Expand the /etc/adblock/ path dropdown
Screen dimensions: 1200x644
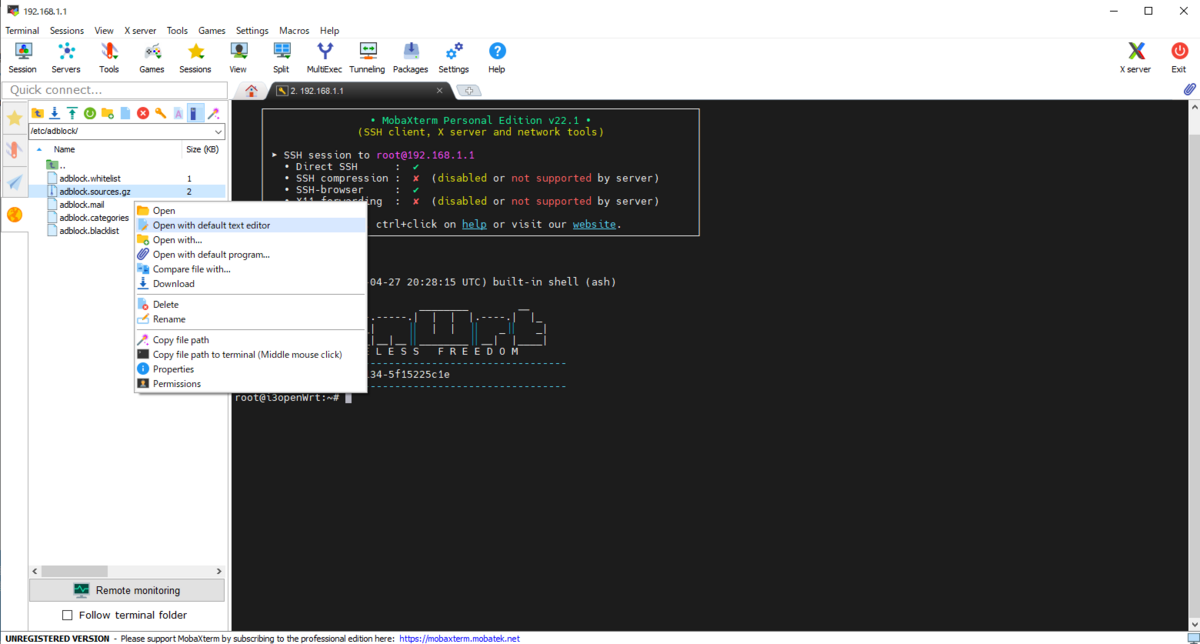tap(218, 131)
